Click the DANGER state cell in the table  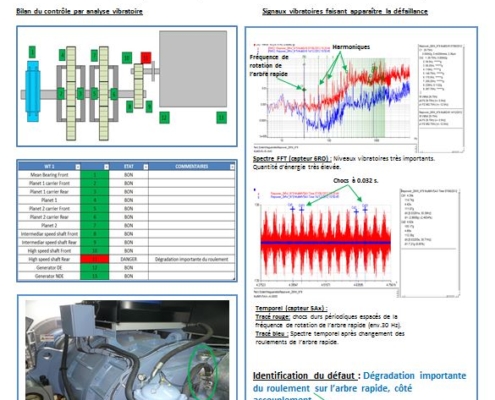tap(129, 259)
